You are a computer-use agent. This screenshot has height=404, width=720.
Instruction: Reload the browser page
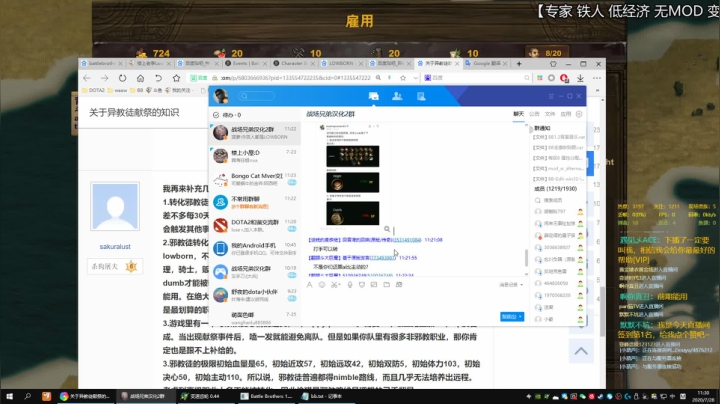(122, 78)
